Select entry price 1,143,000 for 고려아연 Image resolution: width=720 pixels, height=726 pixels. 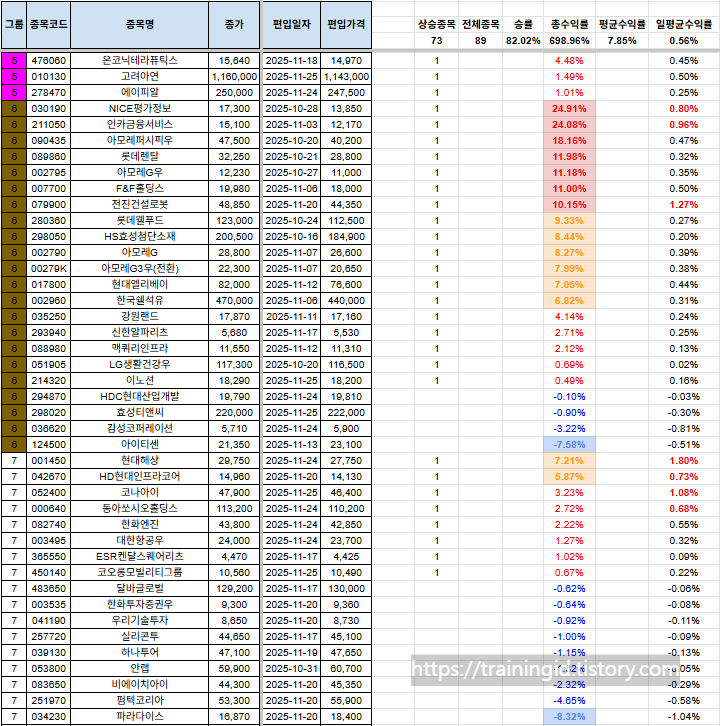coord(346,76)
